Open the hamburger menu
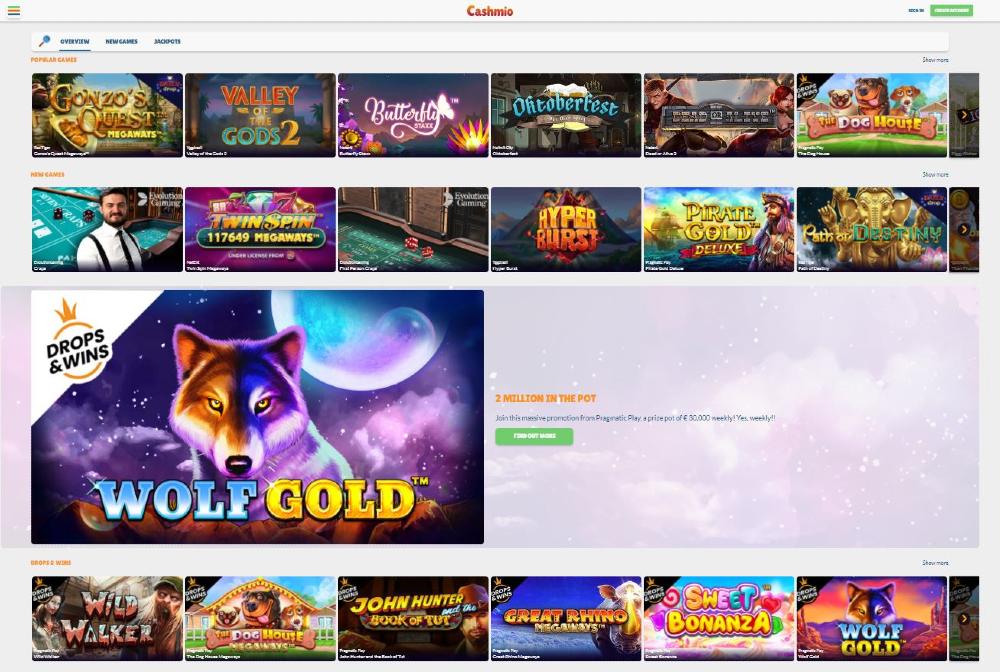Image resolution: width=1000 pixels, height=672 pixels. point(13,11)
